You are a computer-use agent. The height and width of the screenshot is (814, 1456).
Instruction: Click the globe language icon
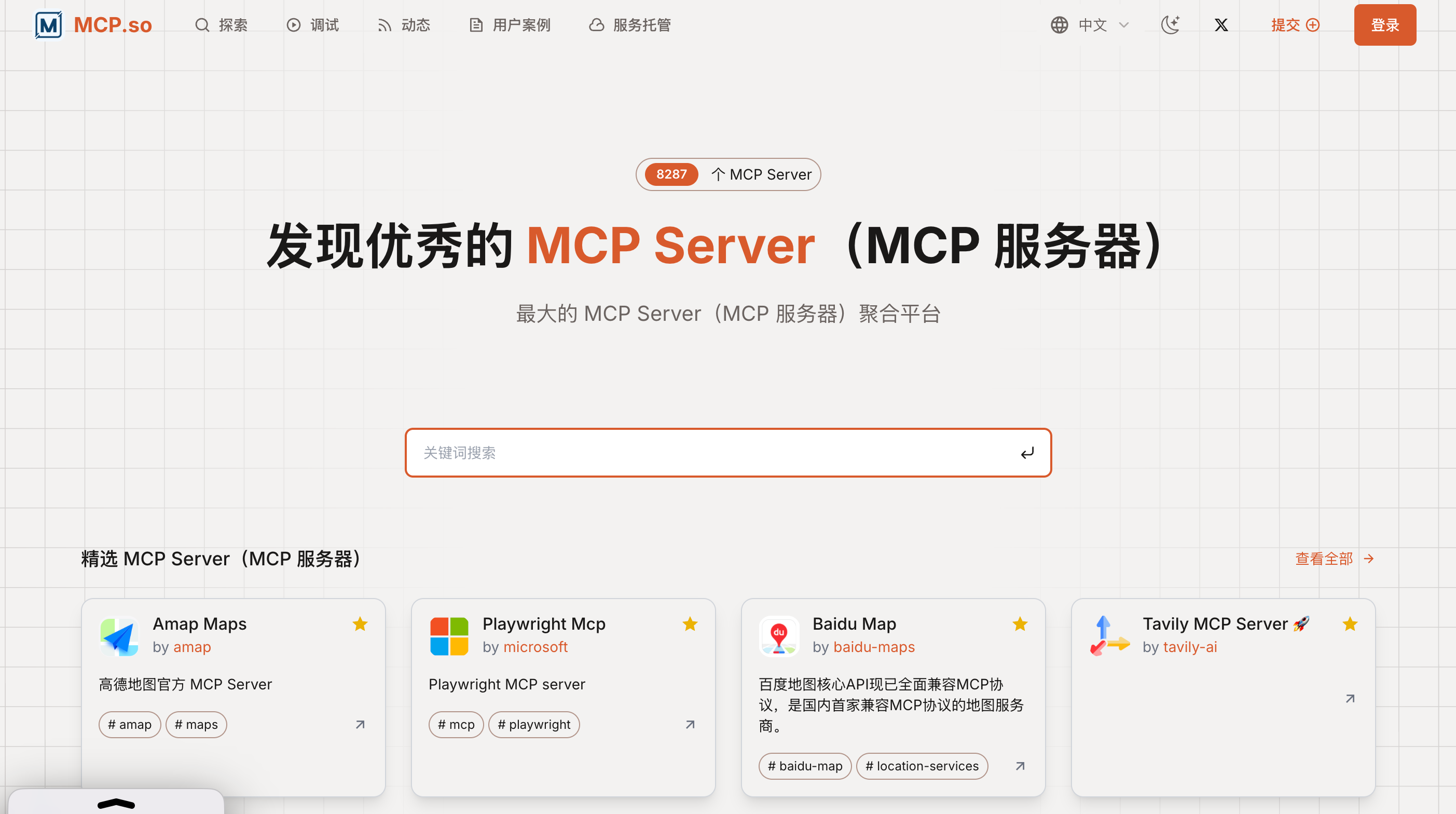(1059, 25)
